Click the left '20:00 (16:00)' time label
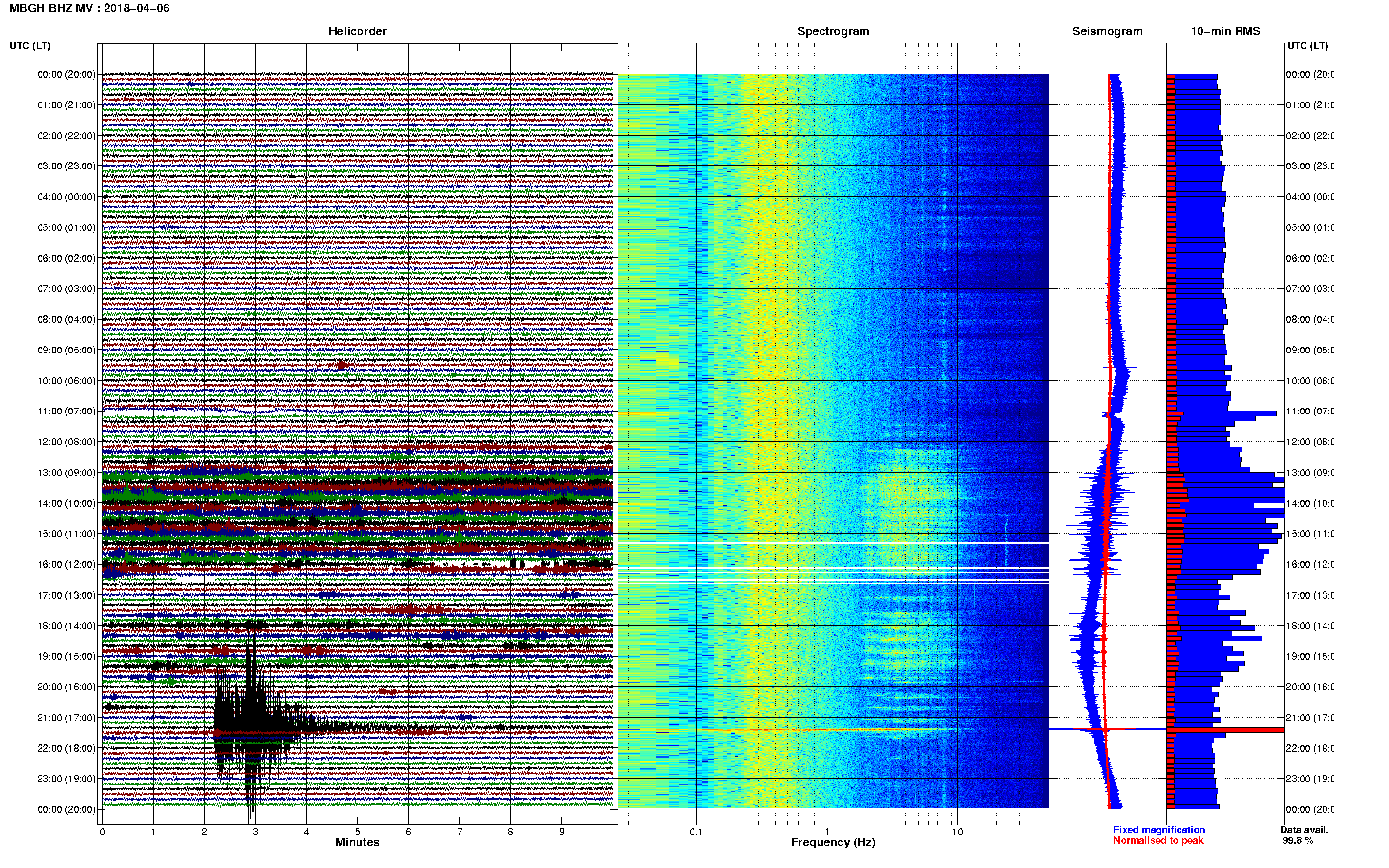Screen dimensions: 1389x868 coord(66,687)
